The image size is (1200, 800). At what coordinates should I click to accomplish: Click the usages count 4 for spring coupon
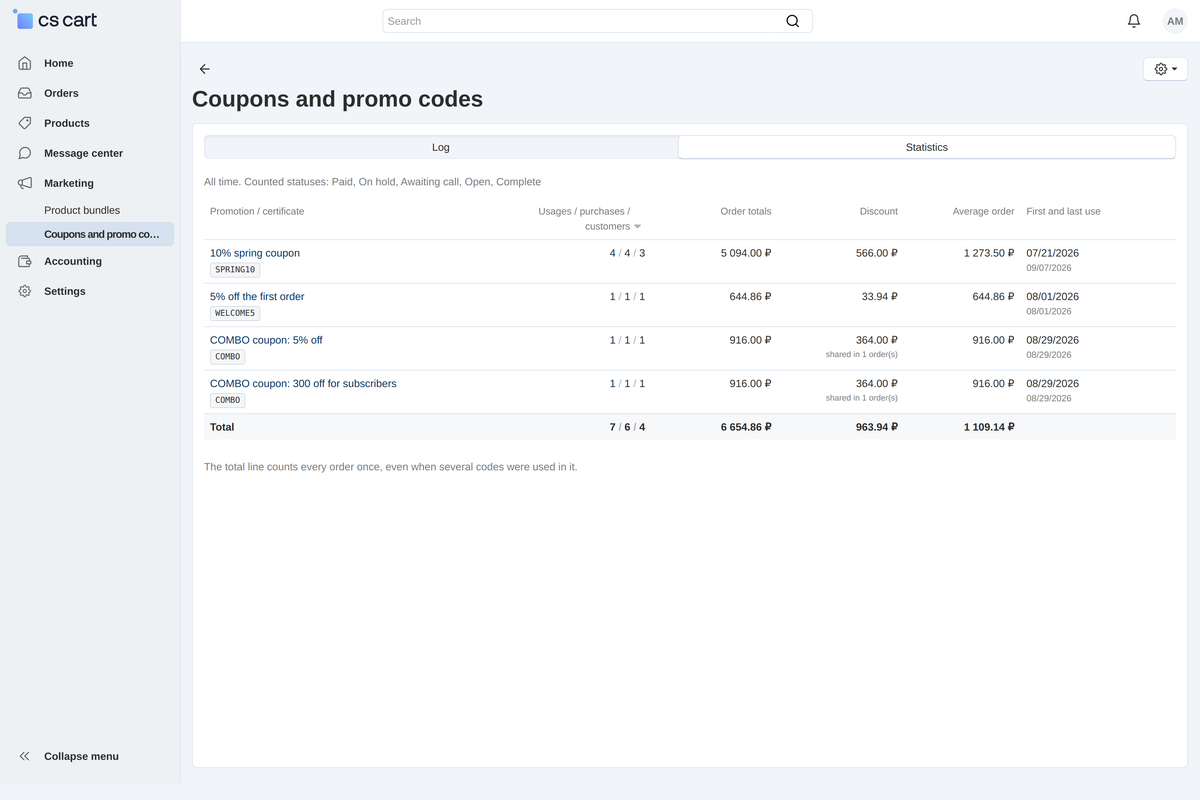tap(613, 253)
